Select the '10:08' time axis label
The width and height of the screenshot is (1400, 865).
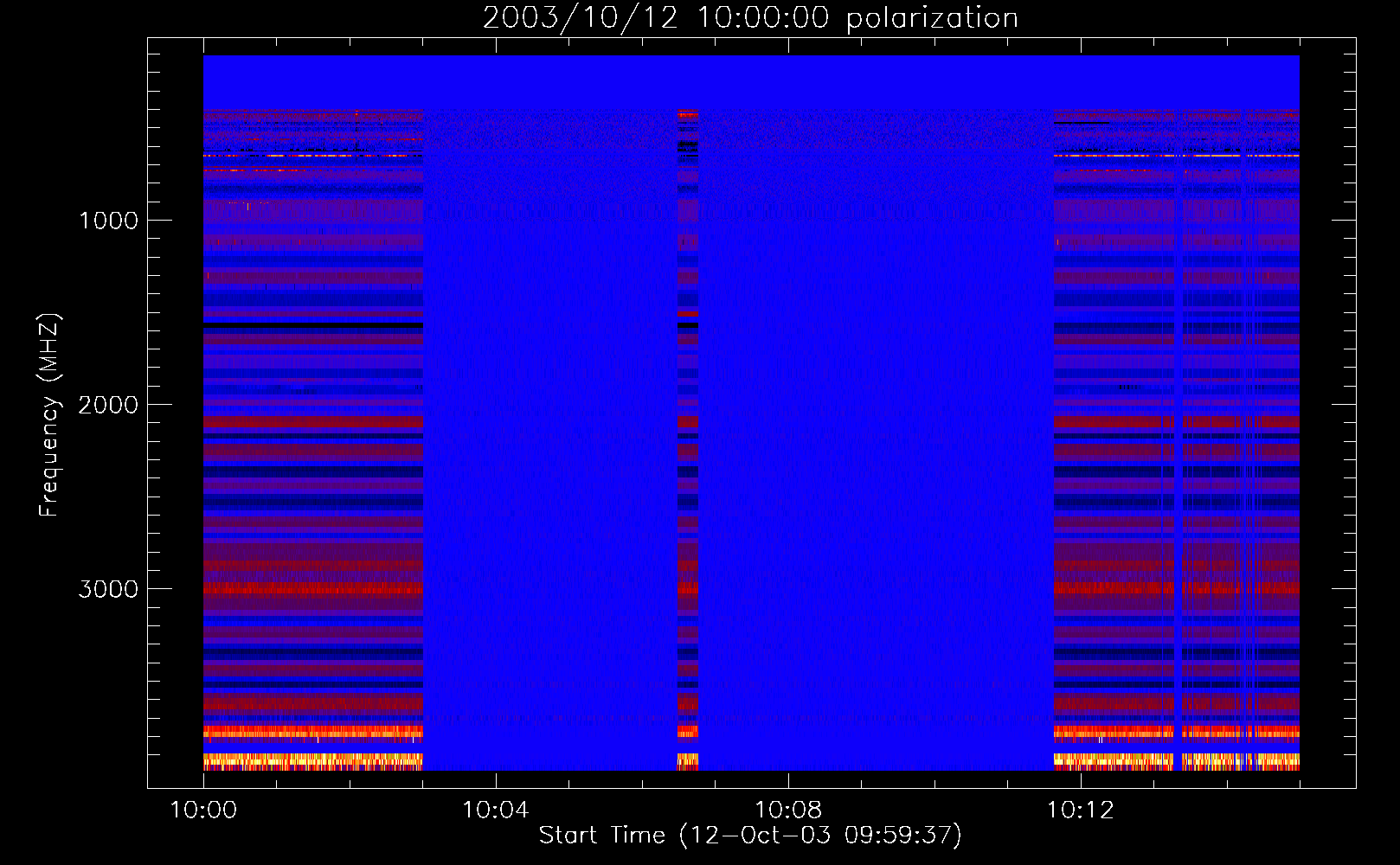(787, 811)
